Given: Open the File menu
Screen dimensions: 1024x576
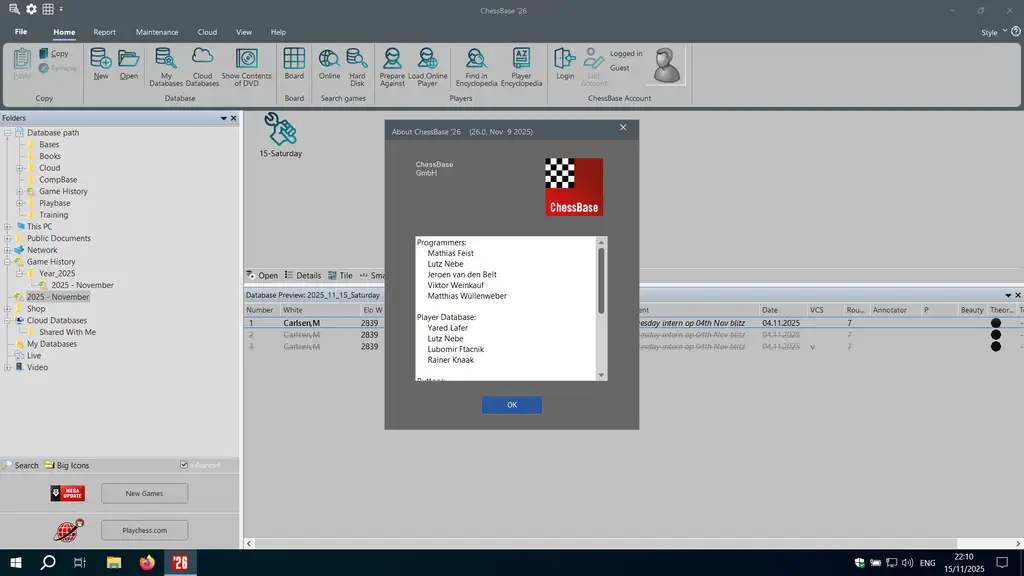Looking at the screenshot, I should pos(21,32).
